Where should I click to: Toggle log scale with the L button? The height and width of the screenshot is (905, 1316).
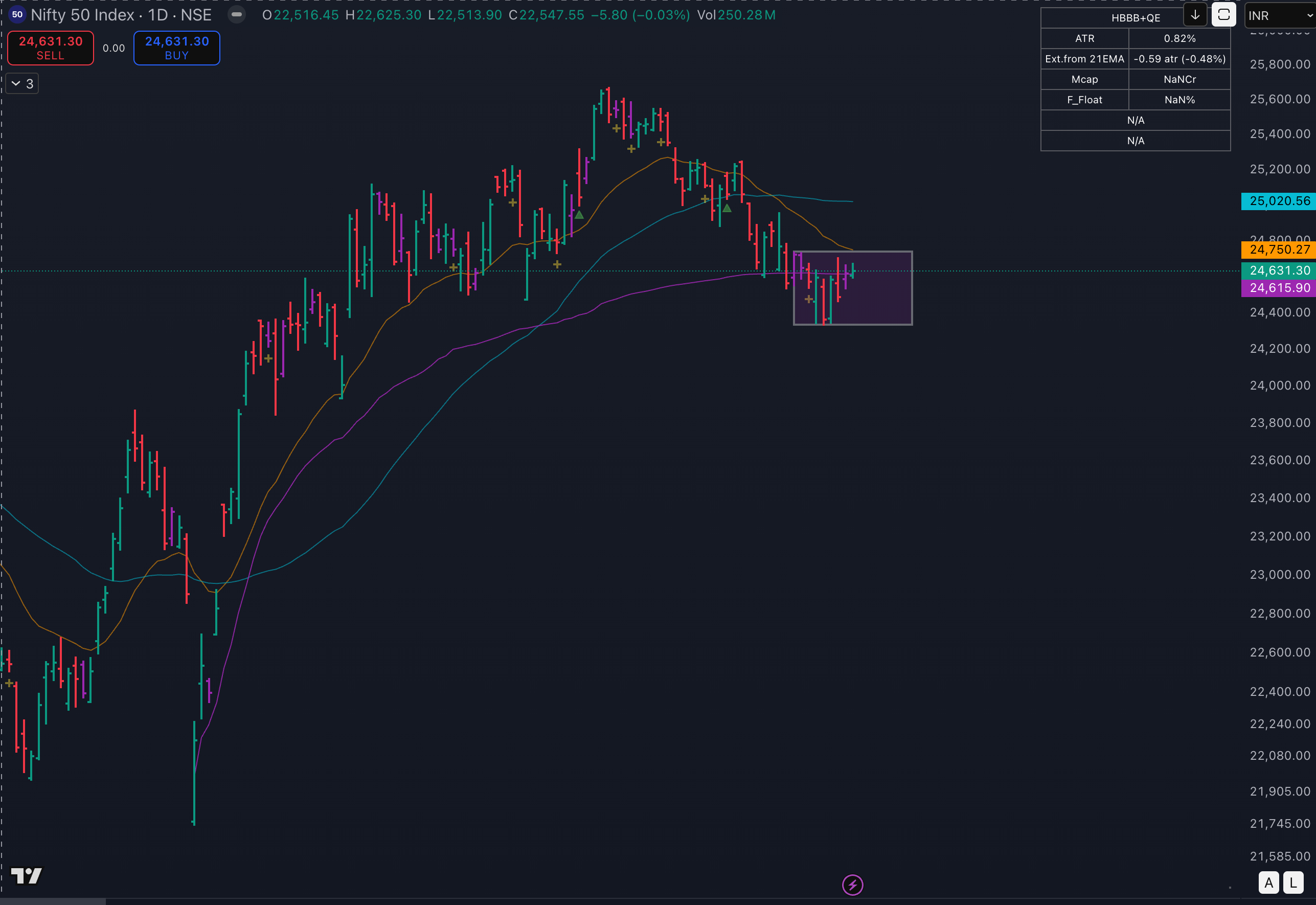(1294, 883)
